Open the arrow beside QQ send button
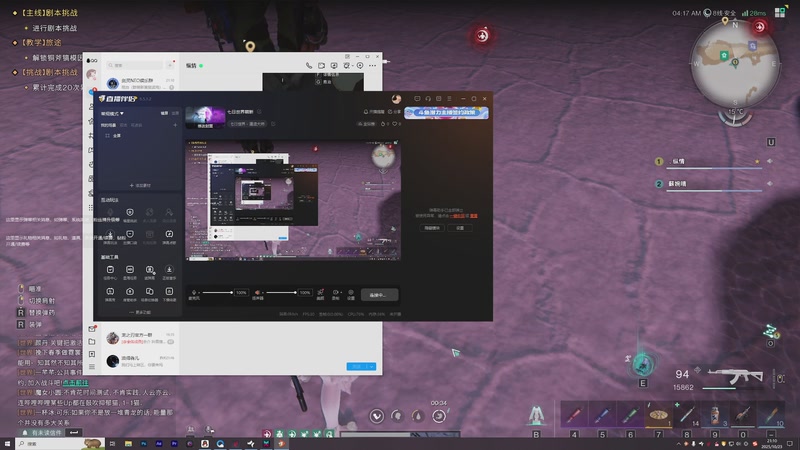This screenshot has height=450, width=800. click(x=372, y=367)
